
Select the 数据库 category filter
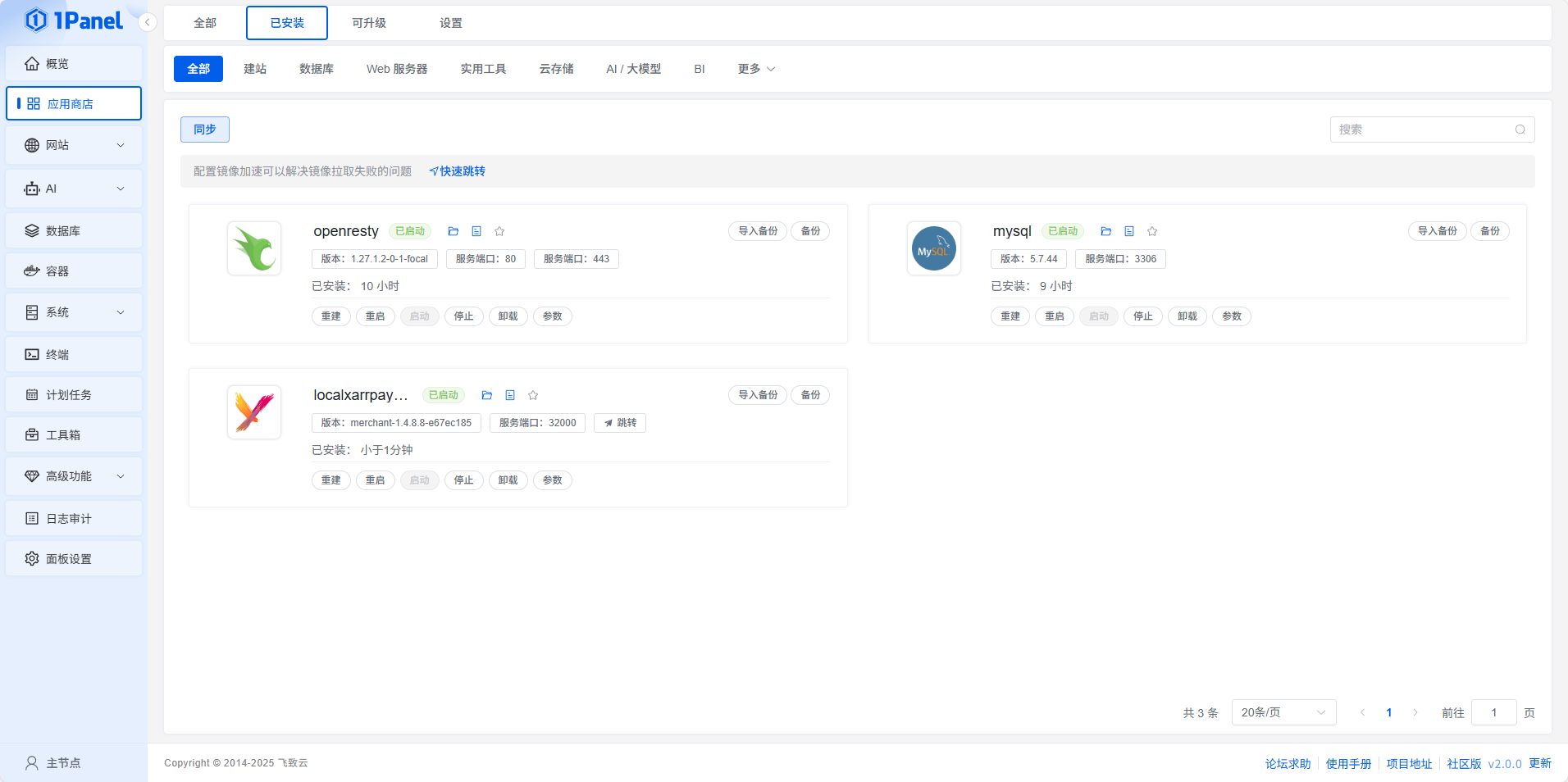317,69
